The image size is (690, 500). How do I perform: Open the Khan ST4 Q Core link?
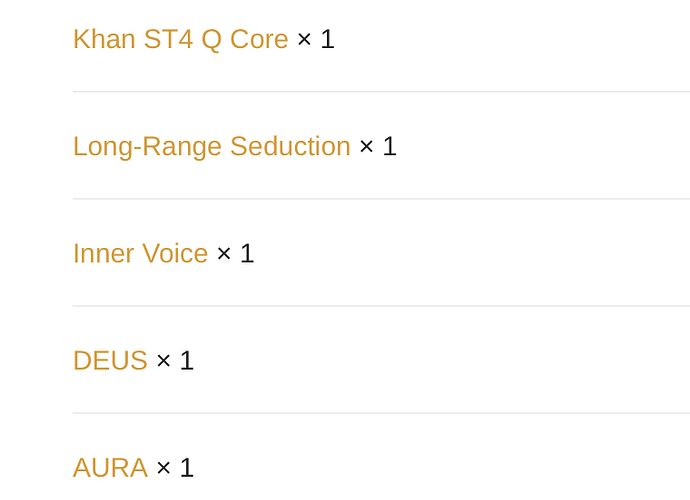(180, 39)
